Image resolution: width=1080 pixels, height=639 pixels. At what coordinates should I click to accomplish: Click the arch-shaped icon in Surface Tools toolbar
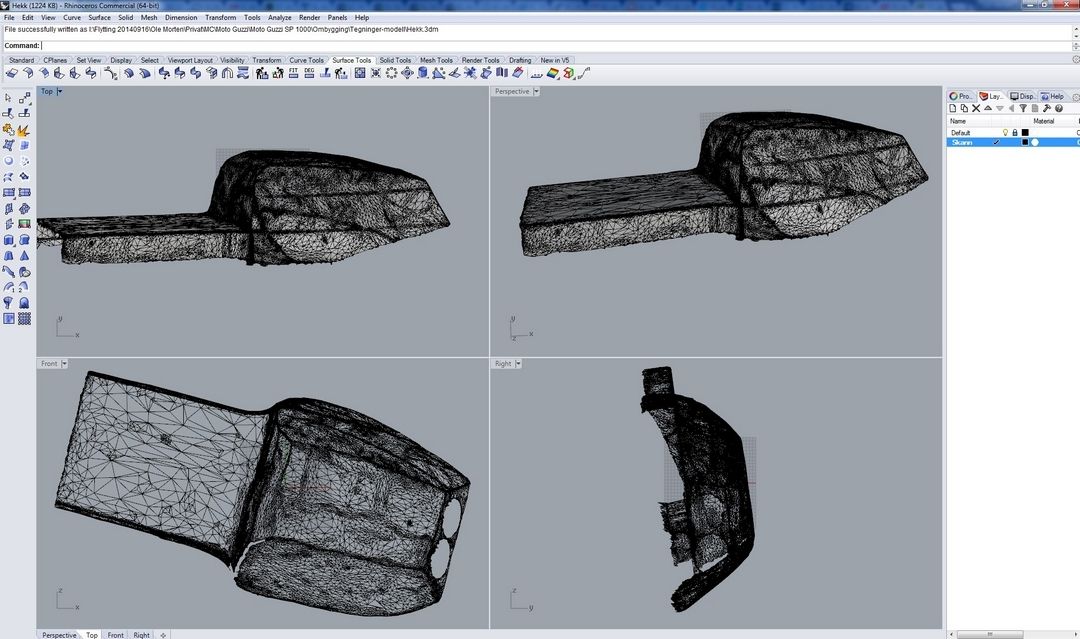[x=227, y=73]
